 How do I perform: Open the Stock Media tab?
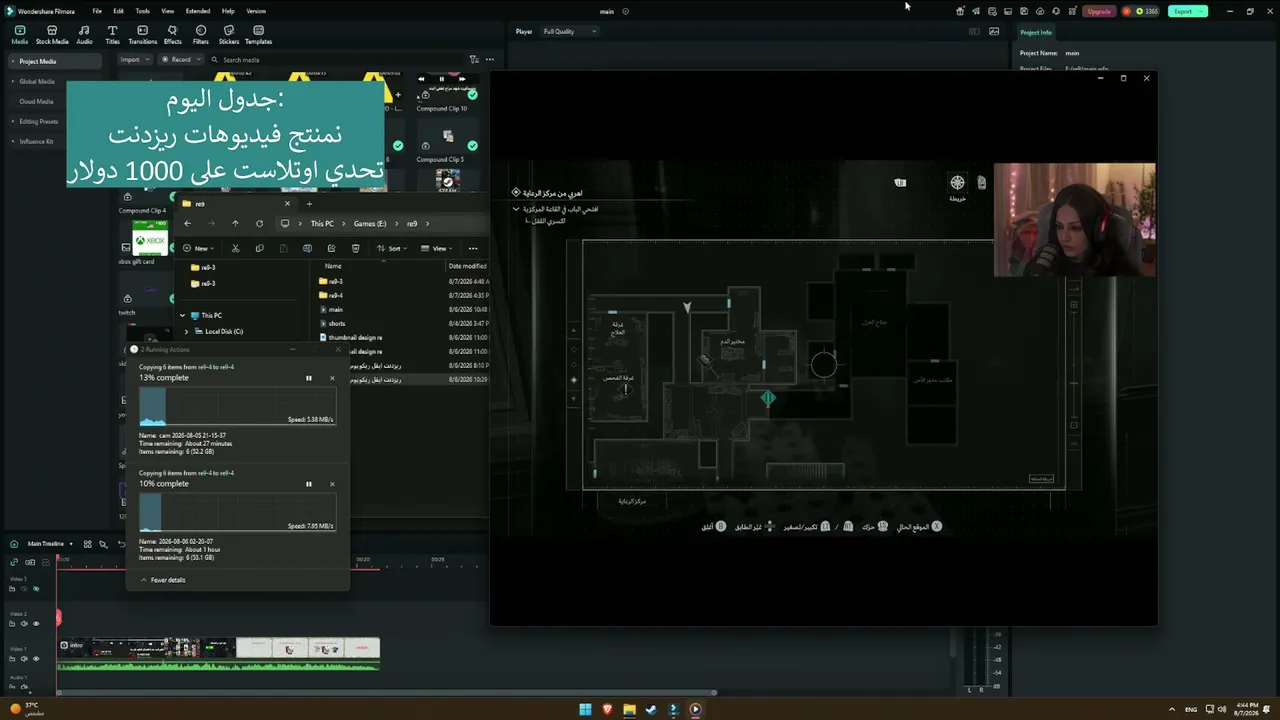point(52,35)
